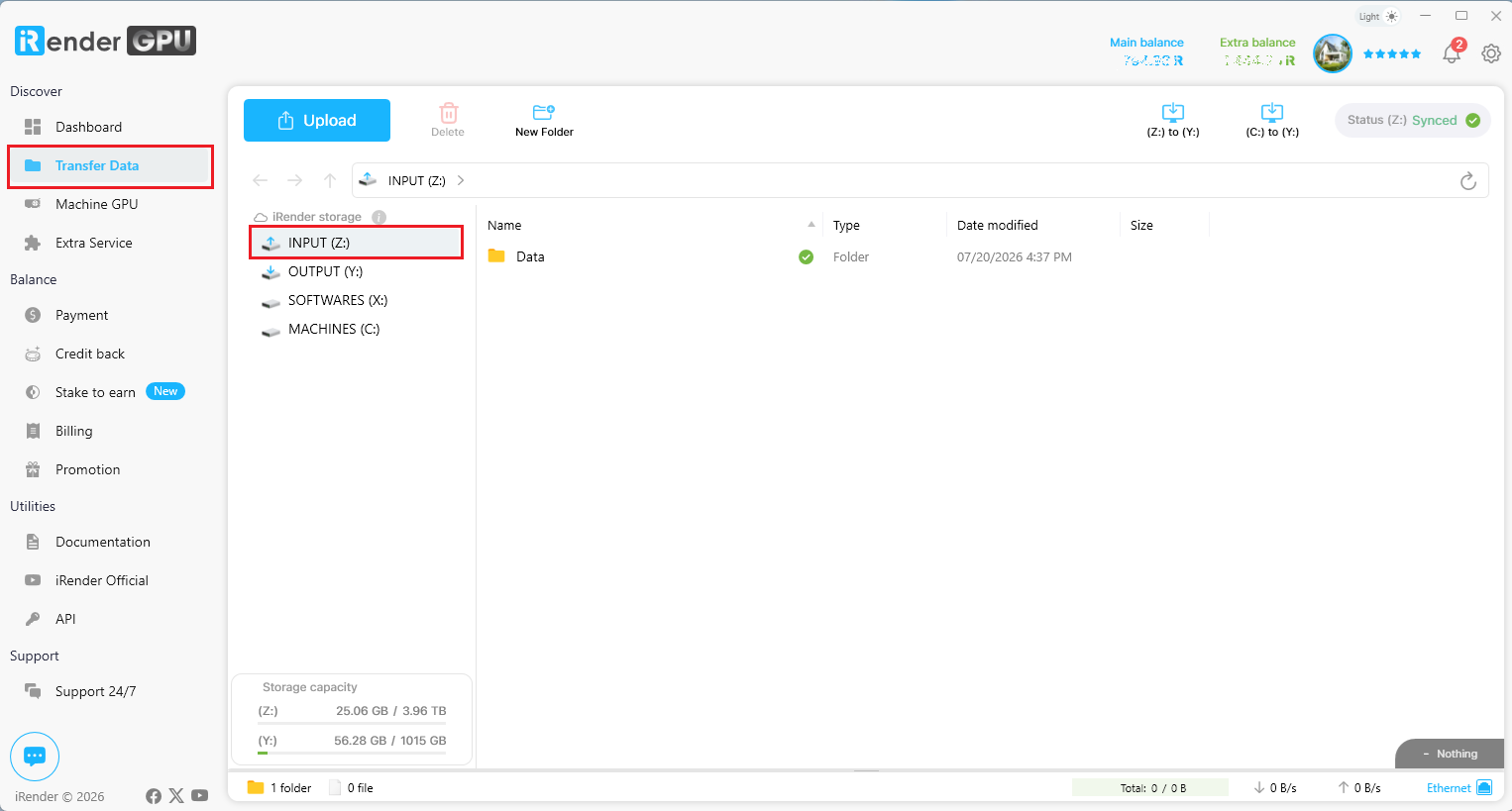1512x811 pixels.
Task: Select Transfer Data in the sidebar
Action: (x=110, y=165)
